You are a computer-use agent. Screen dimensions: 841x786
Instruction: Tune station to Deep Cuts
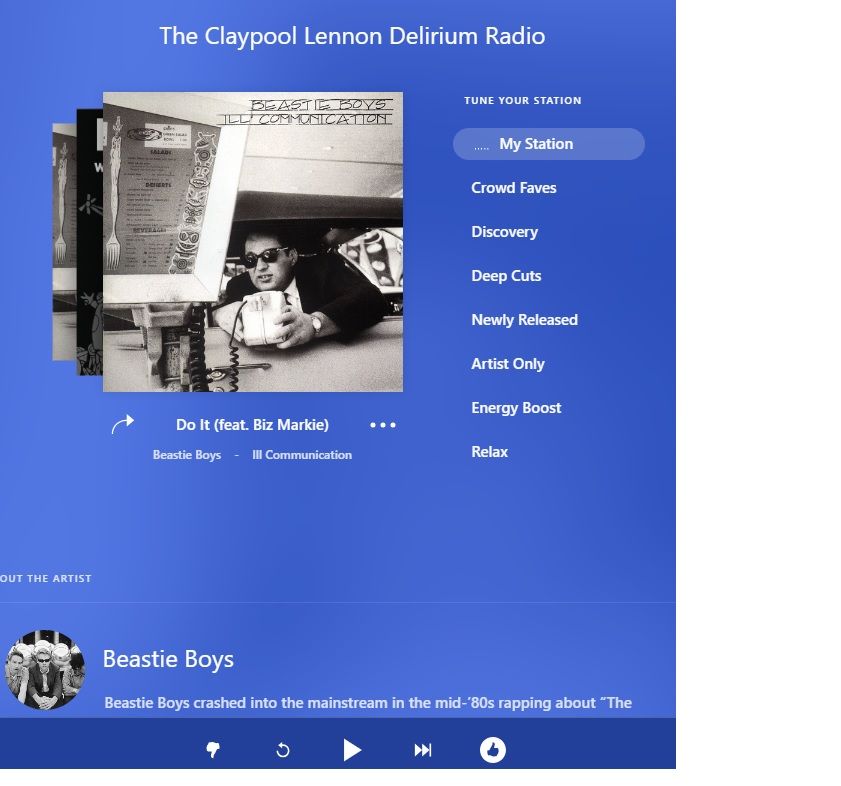pyautogui.click(x=506, y=276)
